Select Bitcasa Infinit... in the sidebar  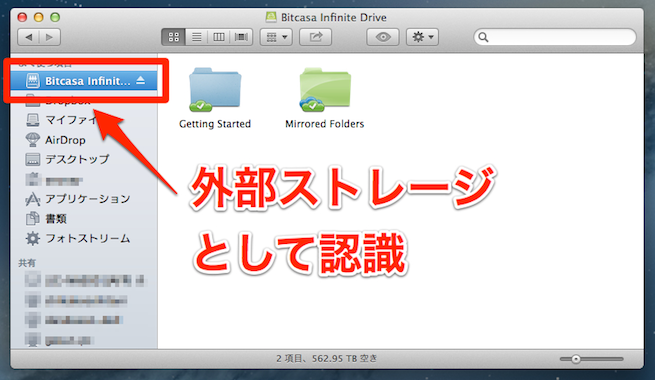pyautogui.click(x=84, y=81)
